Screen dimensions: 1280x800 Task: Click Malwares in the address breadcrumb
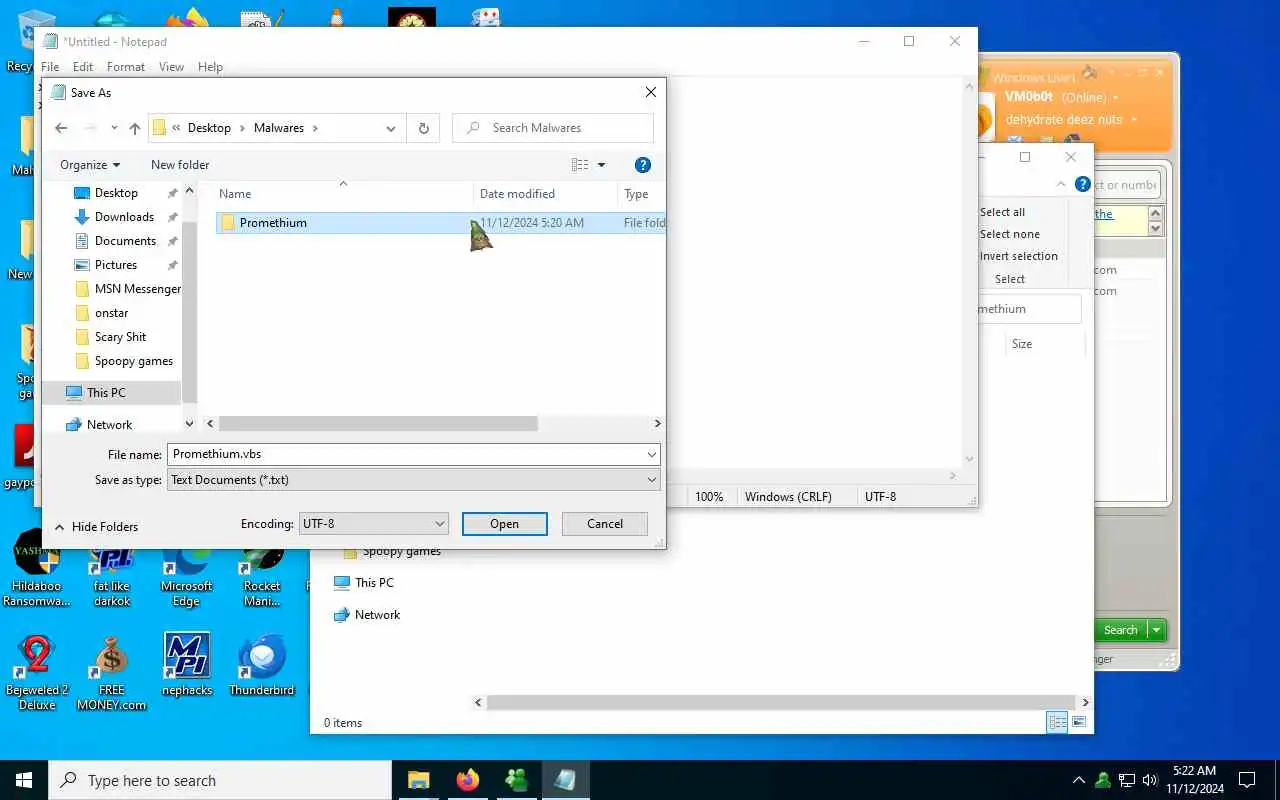279,128
